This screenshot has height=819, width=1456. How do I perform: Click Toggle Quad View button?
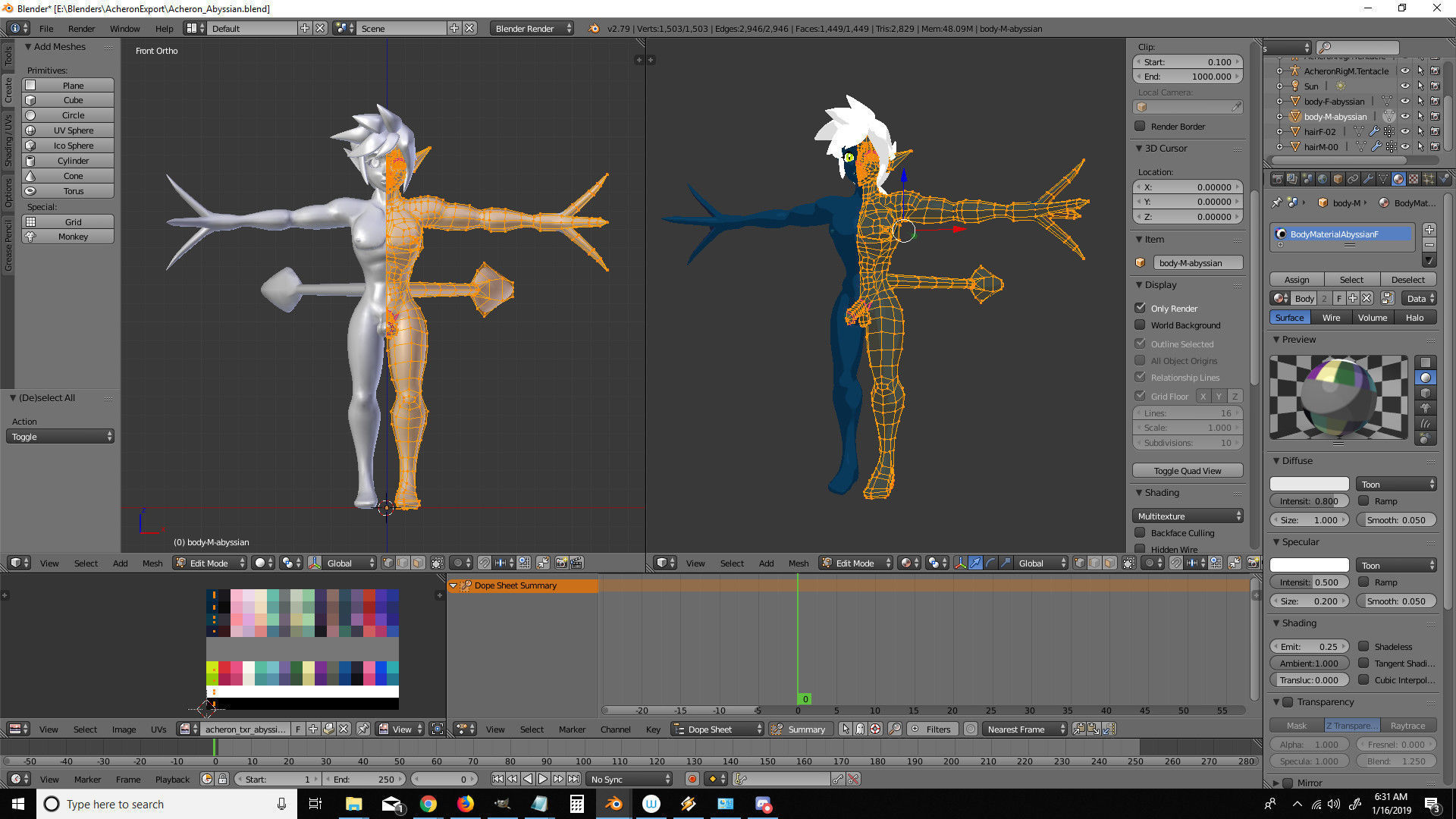tap(1188, 470)
